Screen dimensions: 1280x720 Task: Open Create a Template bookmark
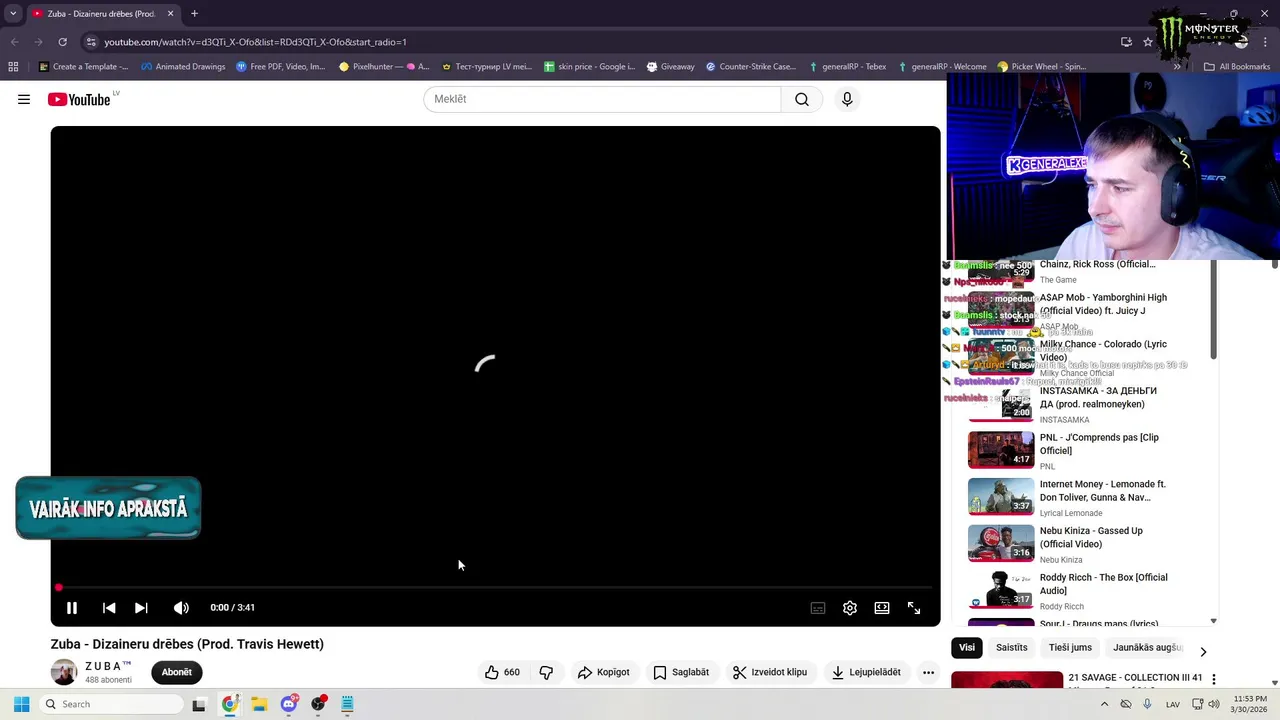83,67
